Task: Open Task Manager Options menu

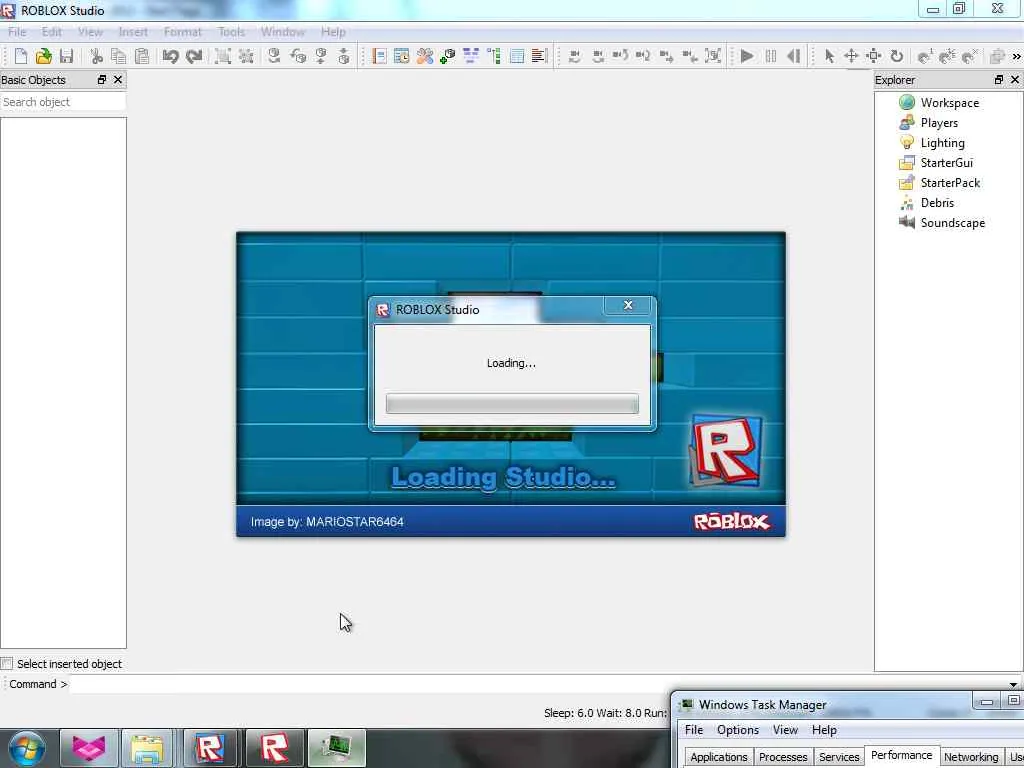Action: (x=737, y=729)
